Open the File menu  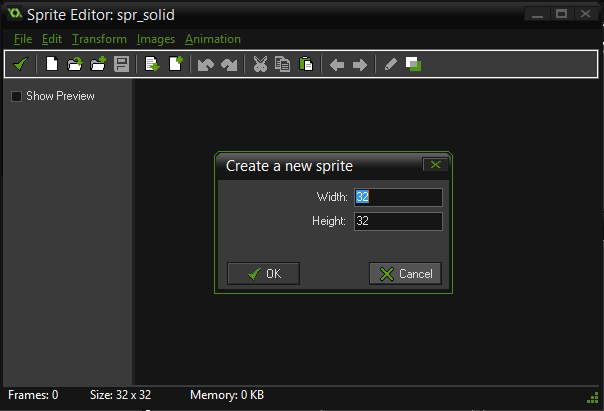tap(23, 39)
